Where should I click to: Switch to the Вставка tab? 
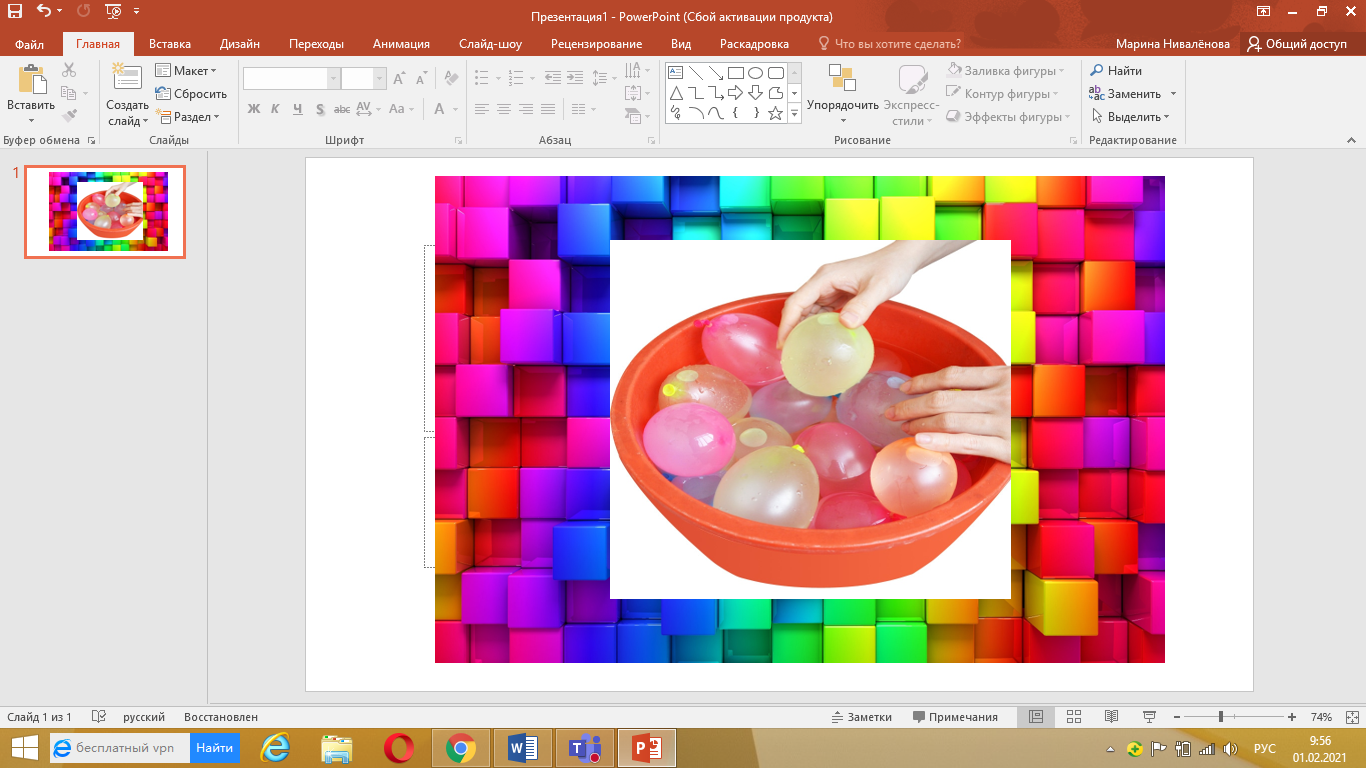[x=170, y=44]
